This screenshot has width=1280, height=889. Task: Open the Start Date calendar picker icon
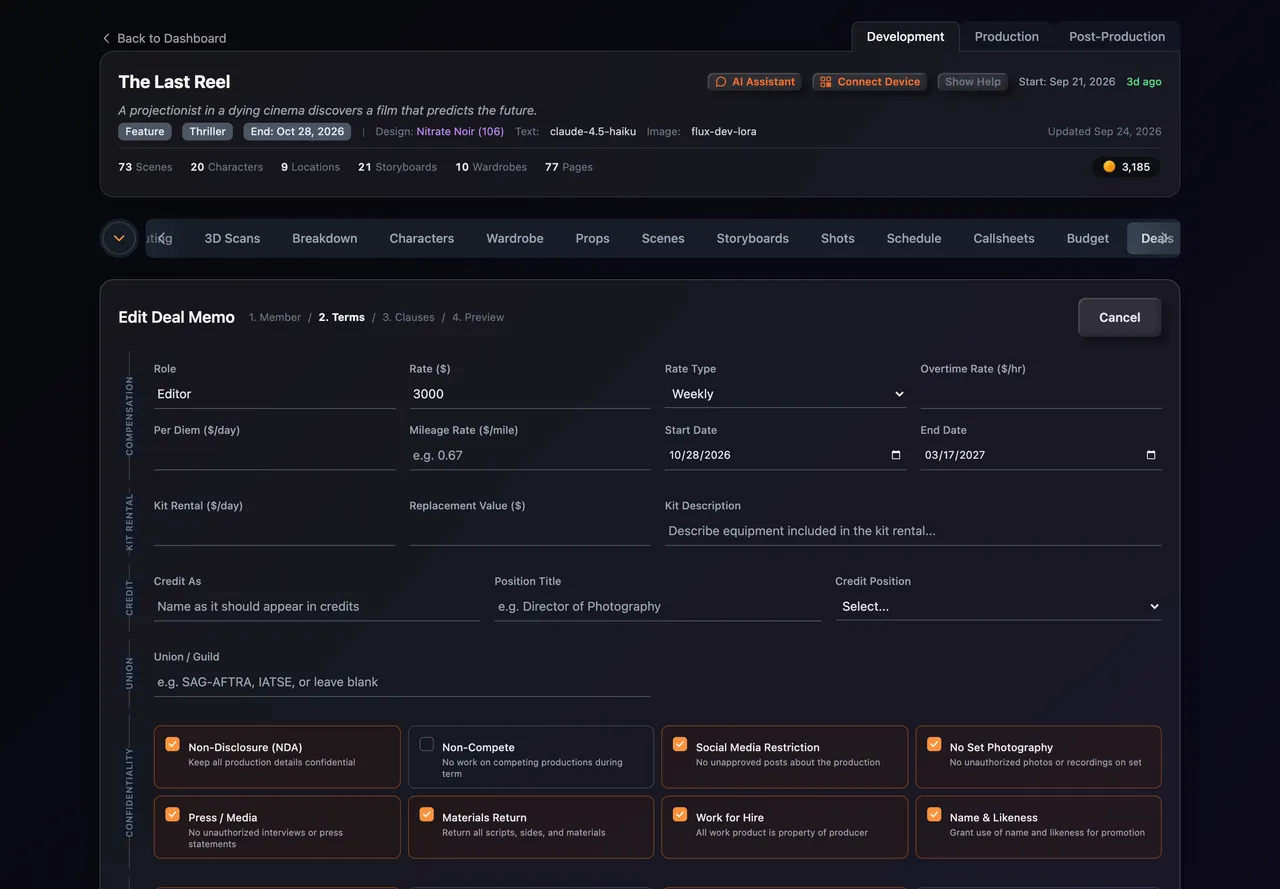pyautogui.click(x=895, y=455)
